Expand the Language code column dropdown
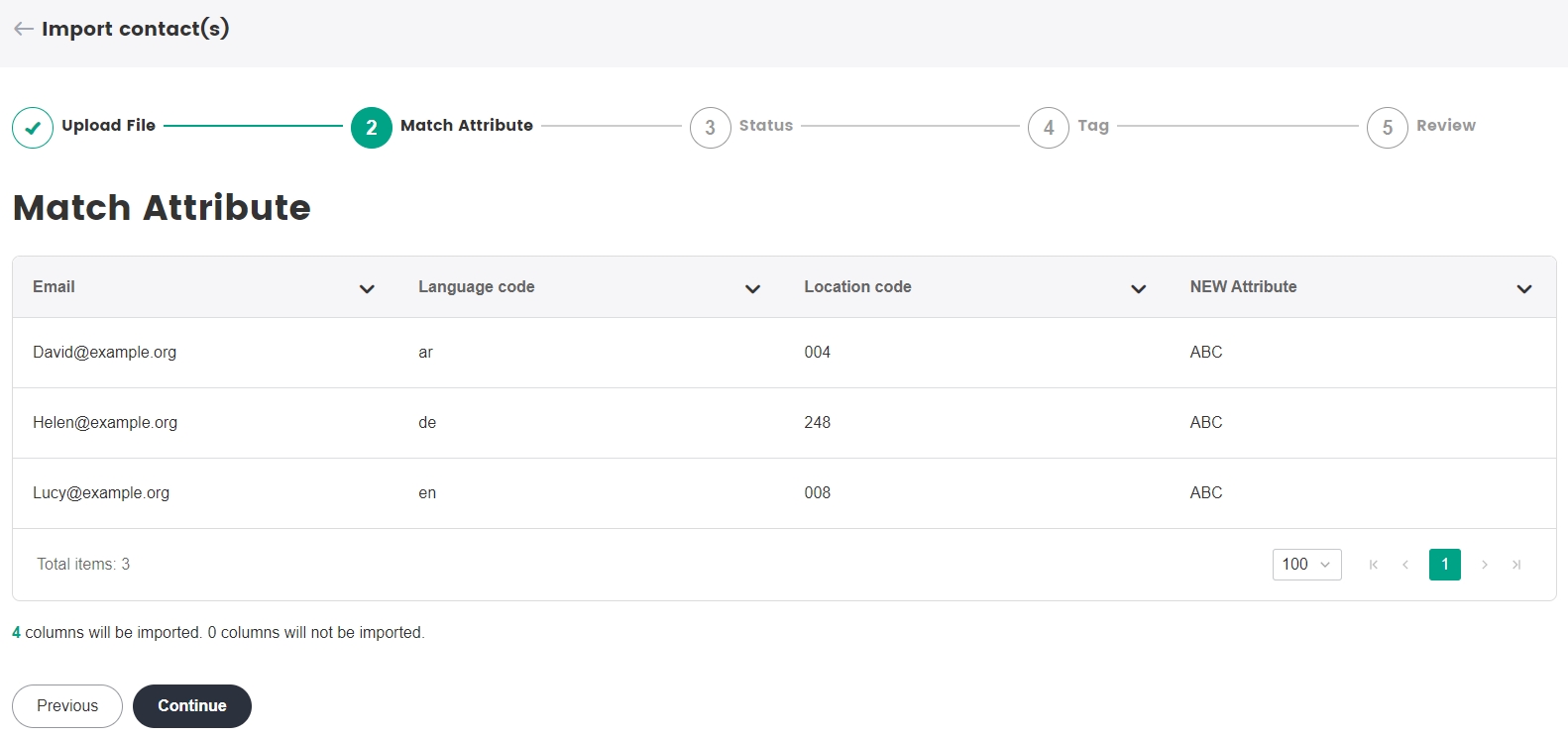1568x737 pixels. click(x=752, y=288)
